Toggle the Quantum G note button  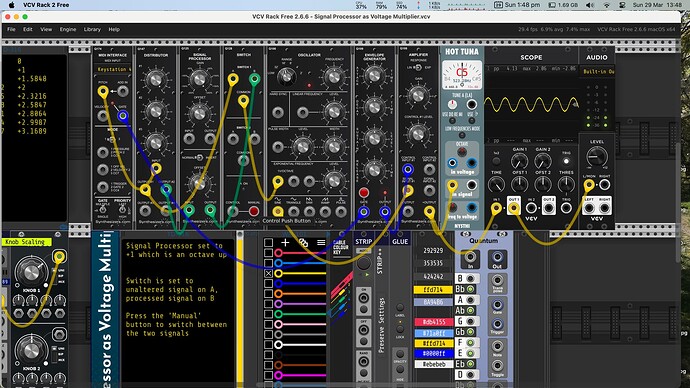coord(470,321)
